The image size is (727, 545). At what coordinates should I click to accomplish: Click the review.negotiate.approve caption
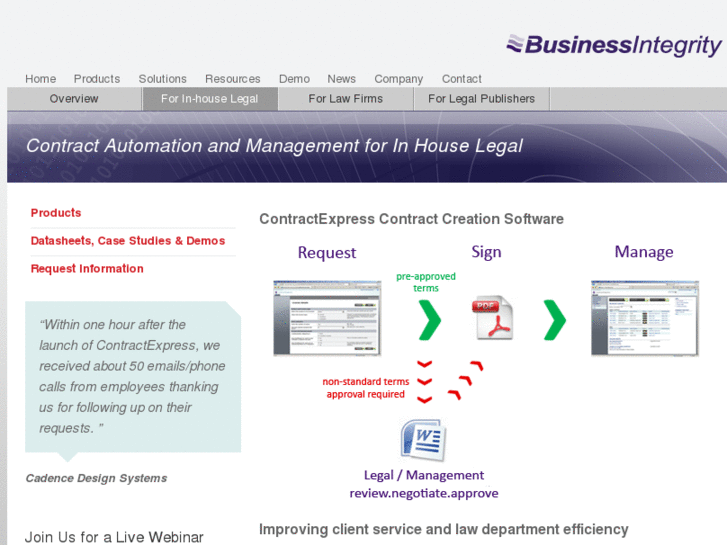pos(424,493)
